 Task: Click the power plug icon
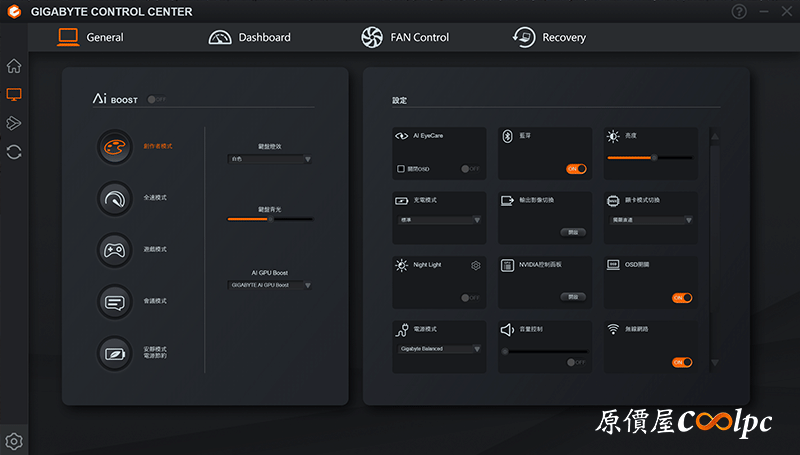pyautogui.click(x=402, y=330)
